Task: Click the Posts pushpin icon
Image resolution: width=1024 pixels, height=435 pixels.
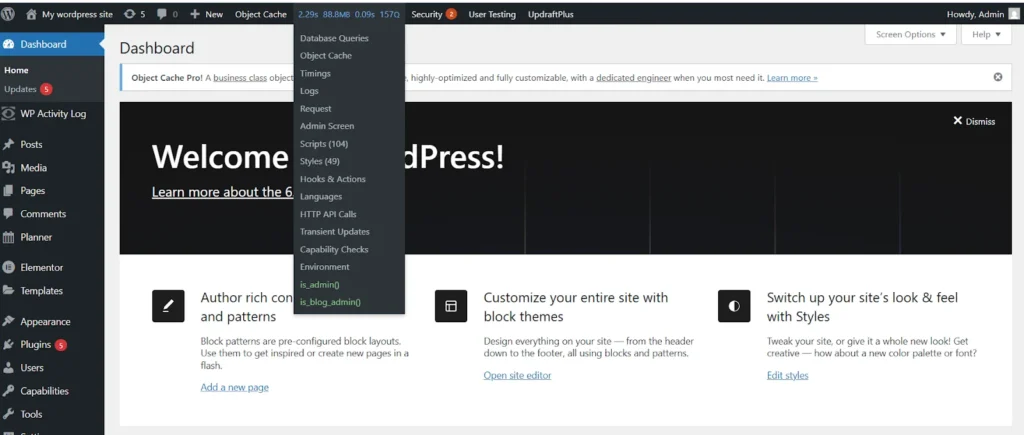Action: coord(9,144)
